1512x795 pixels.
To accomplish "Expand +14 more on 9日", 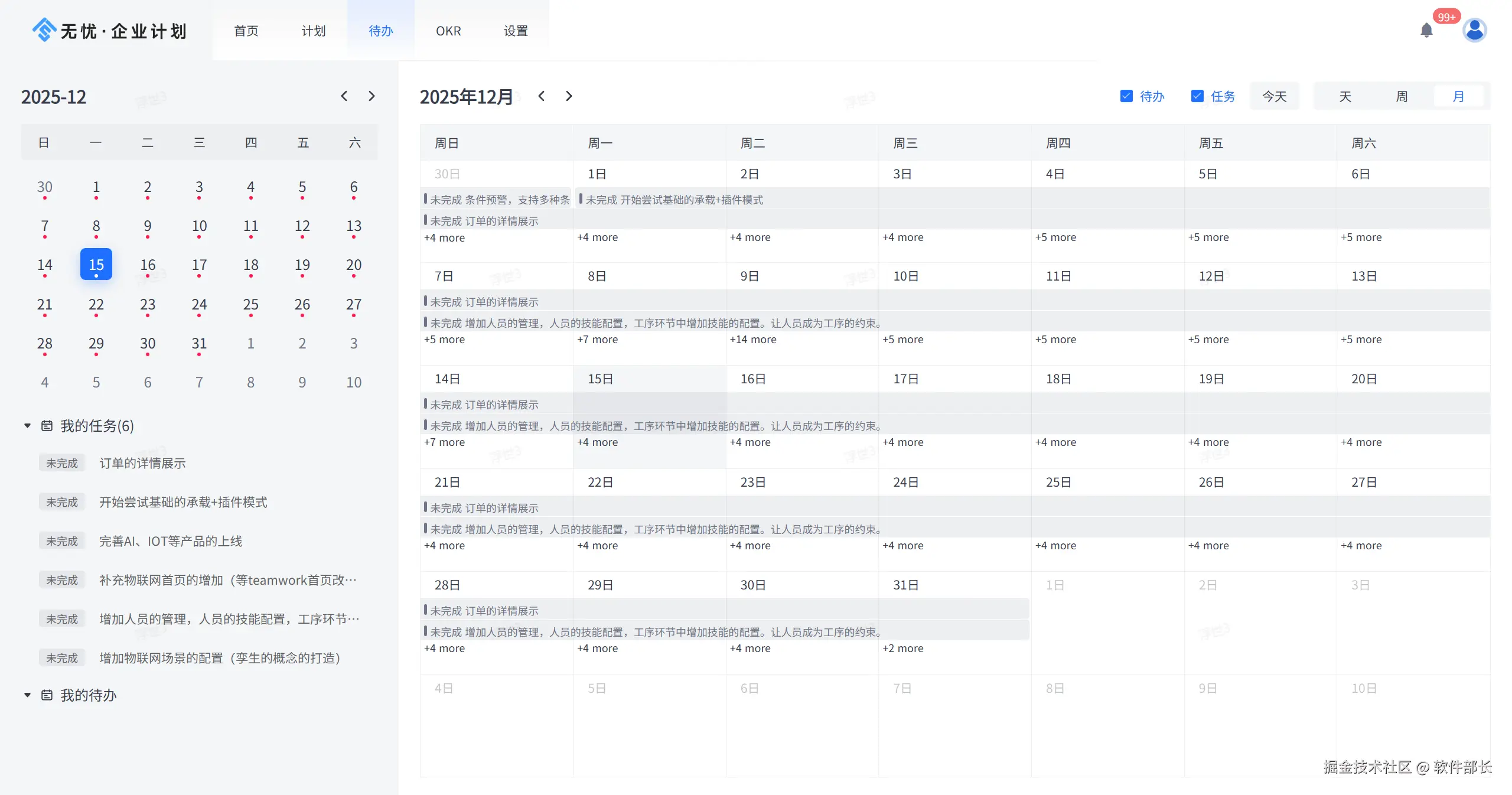I will (x=753, y=340).
